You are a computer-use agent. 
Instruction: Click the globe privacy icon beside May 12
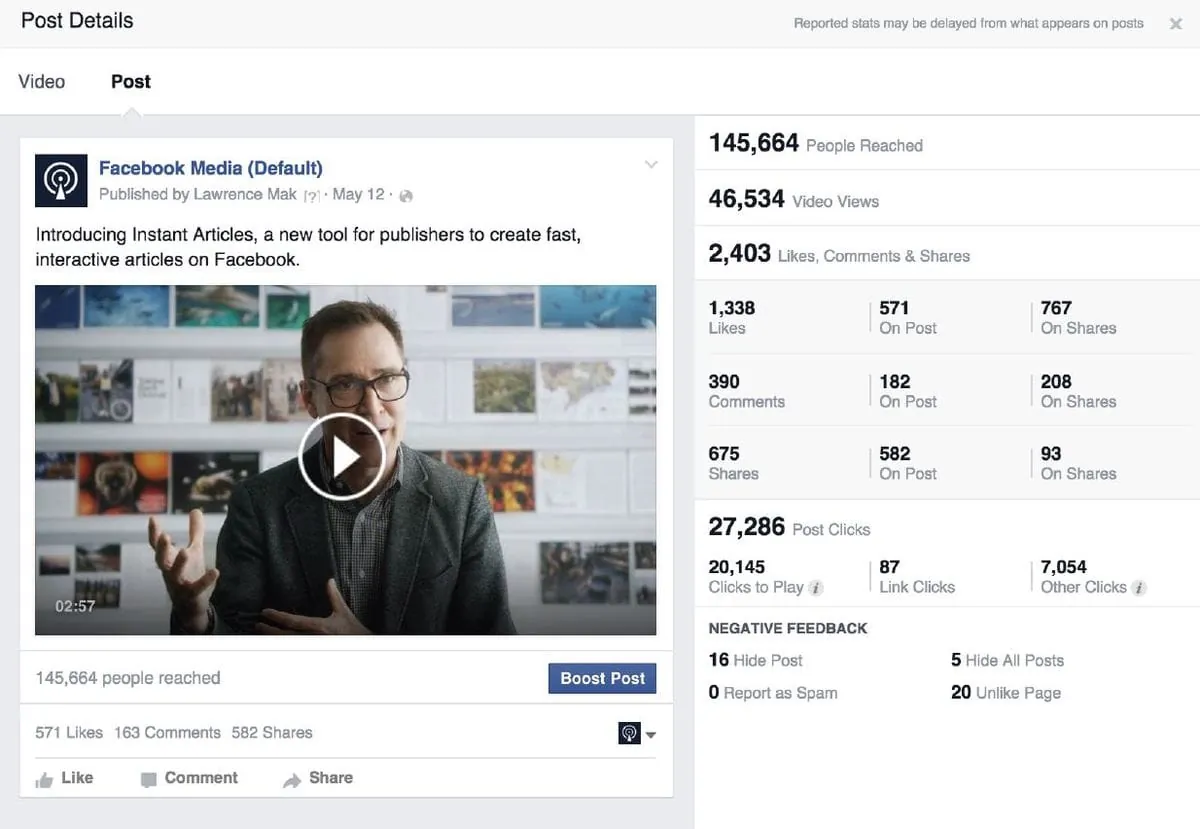[405, 195]
